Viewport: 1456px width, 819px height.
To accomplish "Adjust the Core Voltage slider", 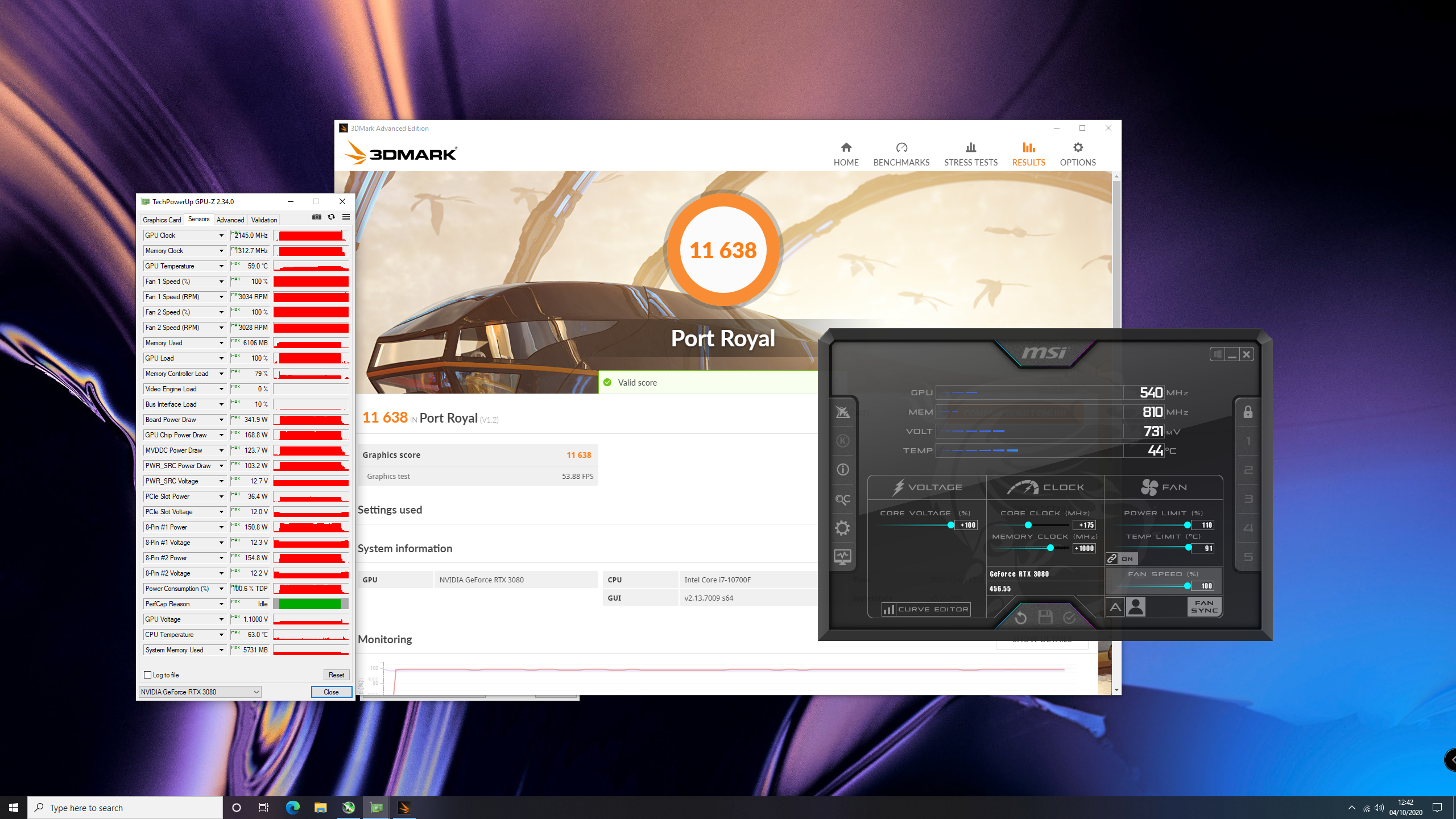I will 950,525.
